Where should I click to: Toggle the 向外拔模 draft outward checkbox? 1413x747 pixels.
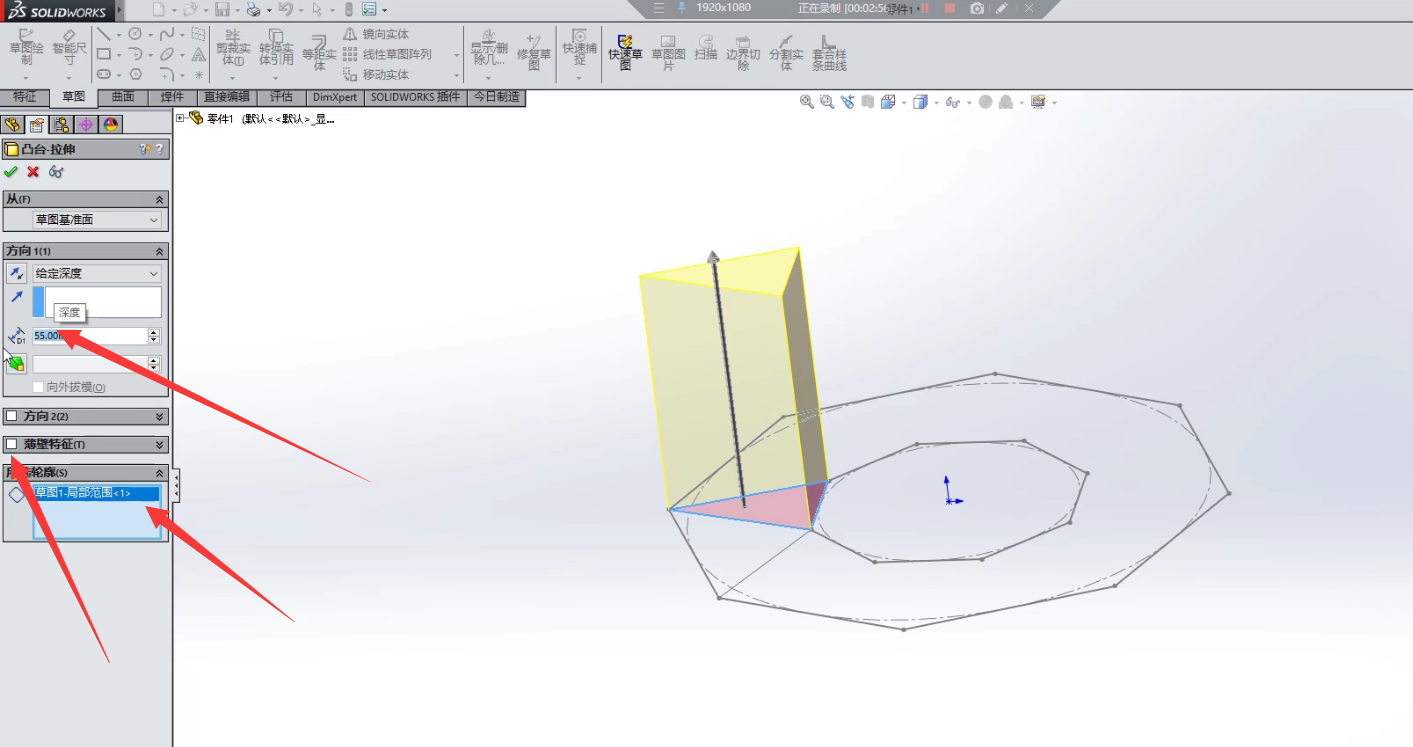(39, 387)
